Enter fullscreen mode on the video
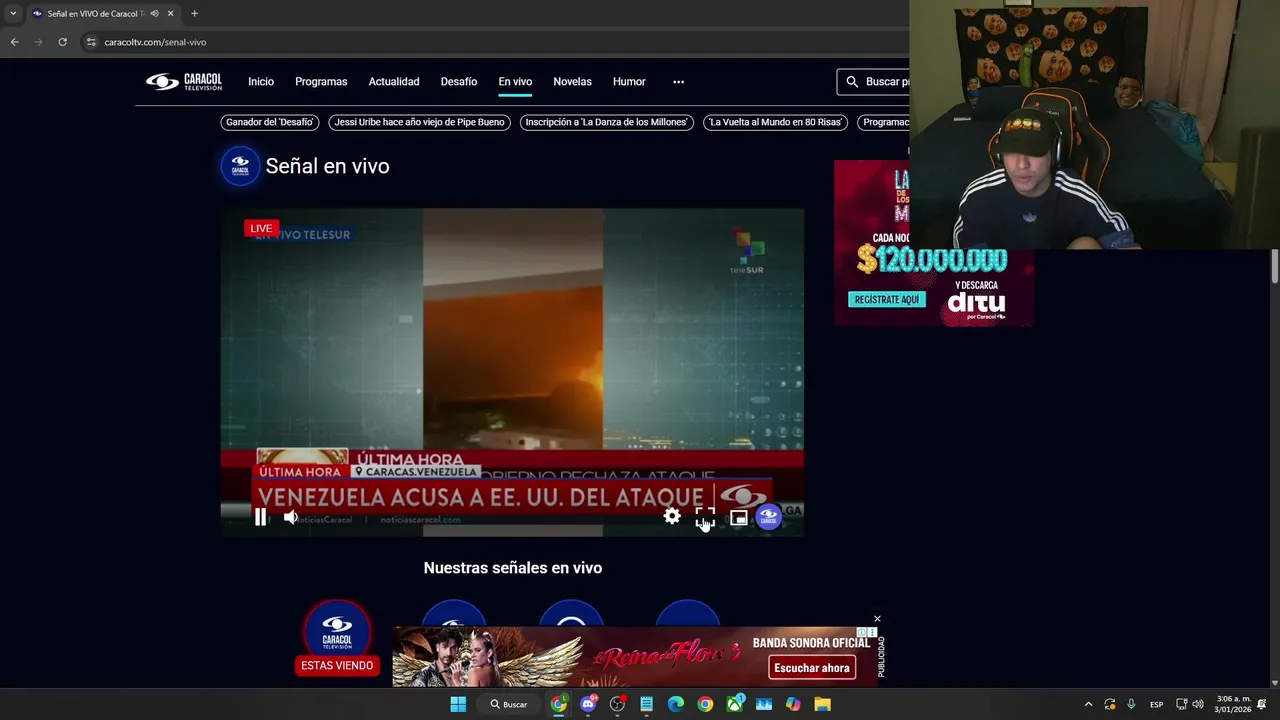The height and width of the screenshot is (720, 1280). (705, 517)
